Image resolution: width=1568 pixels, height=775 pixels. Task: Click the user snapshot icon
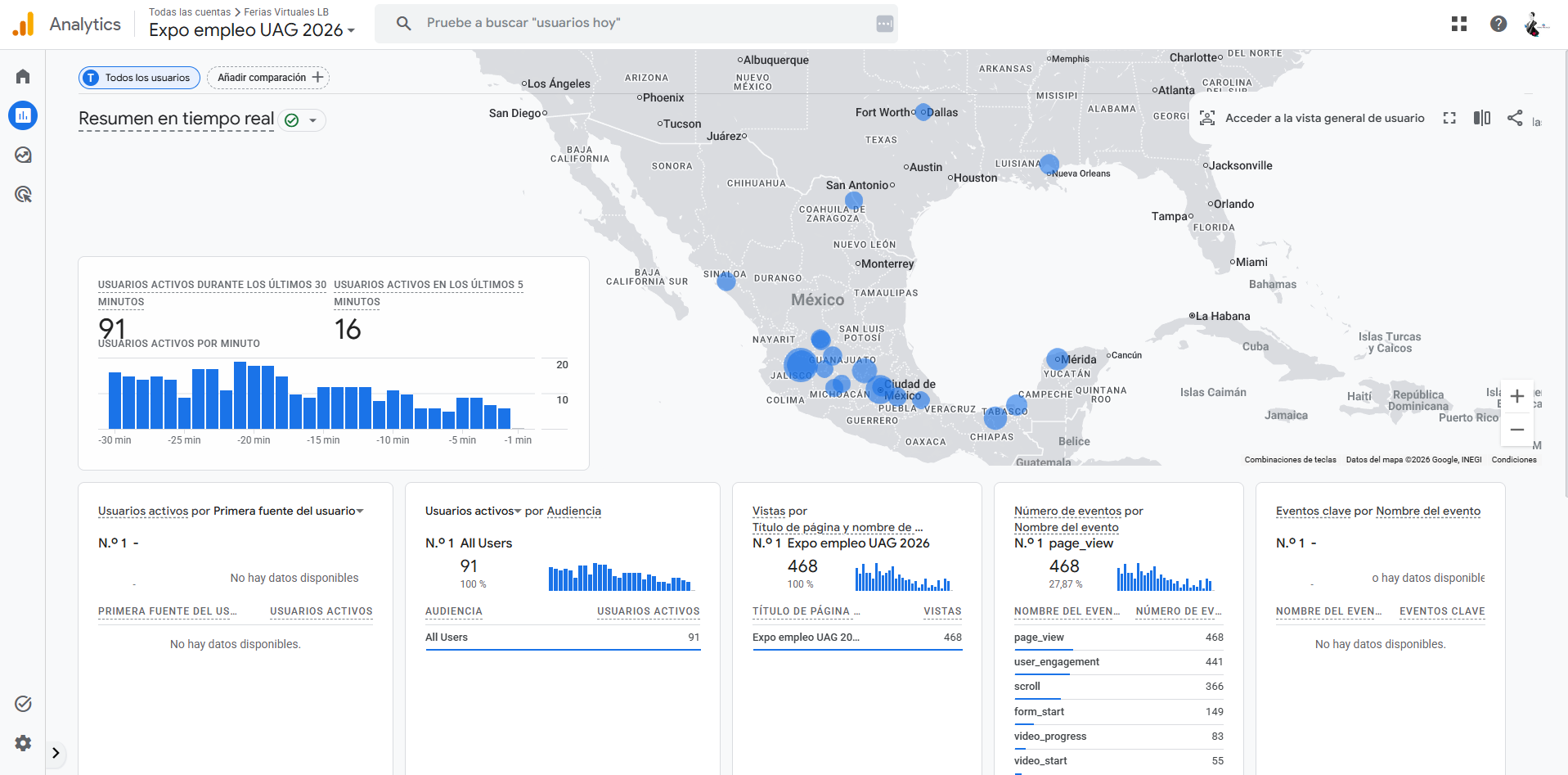tap(1207, 118)
